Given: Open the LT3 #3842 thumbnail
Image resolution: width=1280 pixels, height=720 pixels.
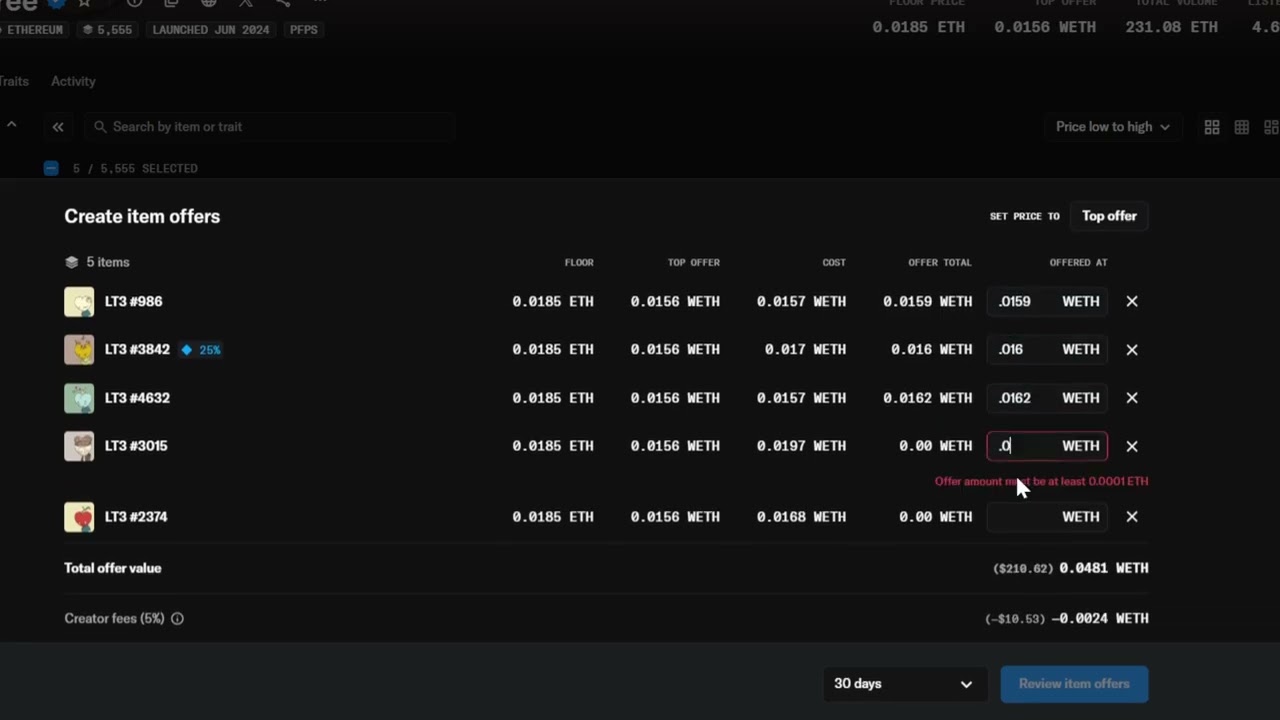Looking at the screenshot, I should click(x=79, y=350).
